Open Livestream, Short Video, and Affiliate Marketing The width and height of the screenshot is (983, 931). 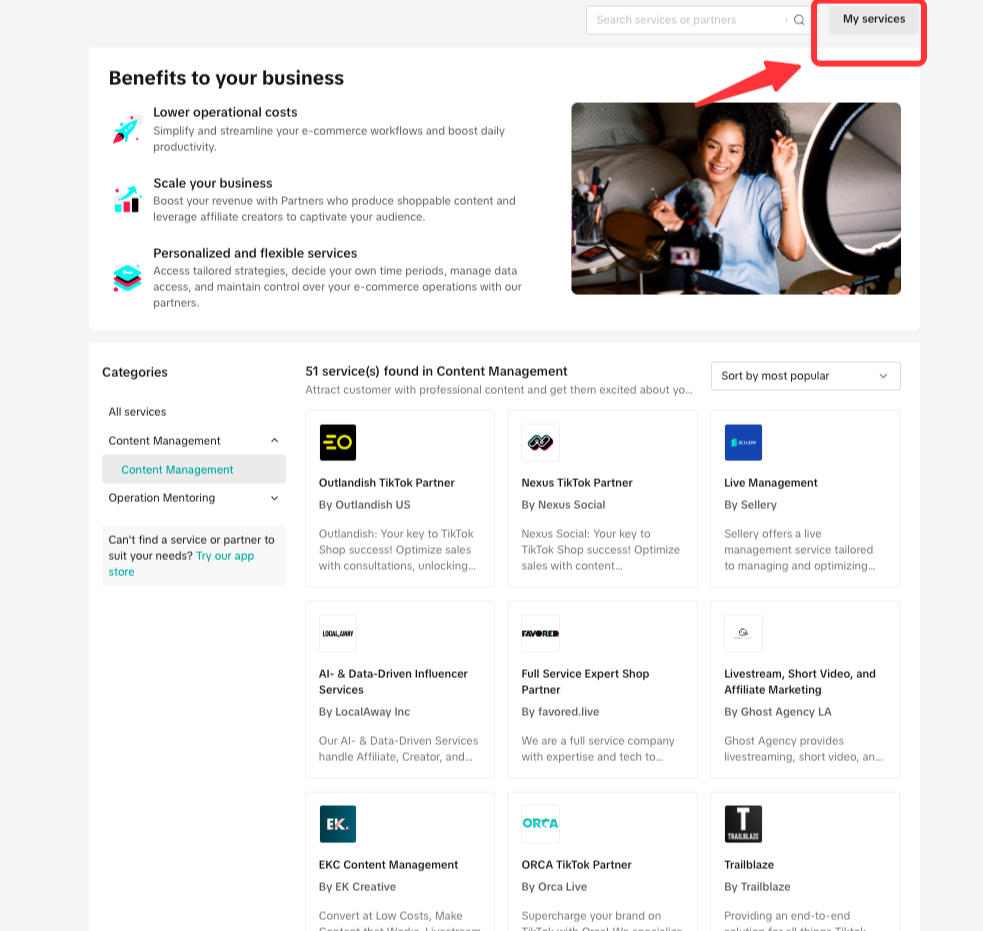point(799,681)
